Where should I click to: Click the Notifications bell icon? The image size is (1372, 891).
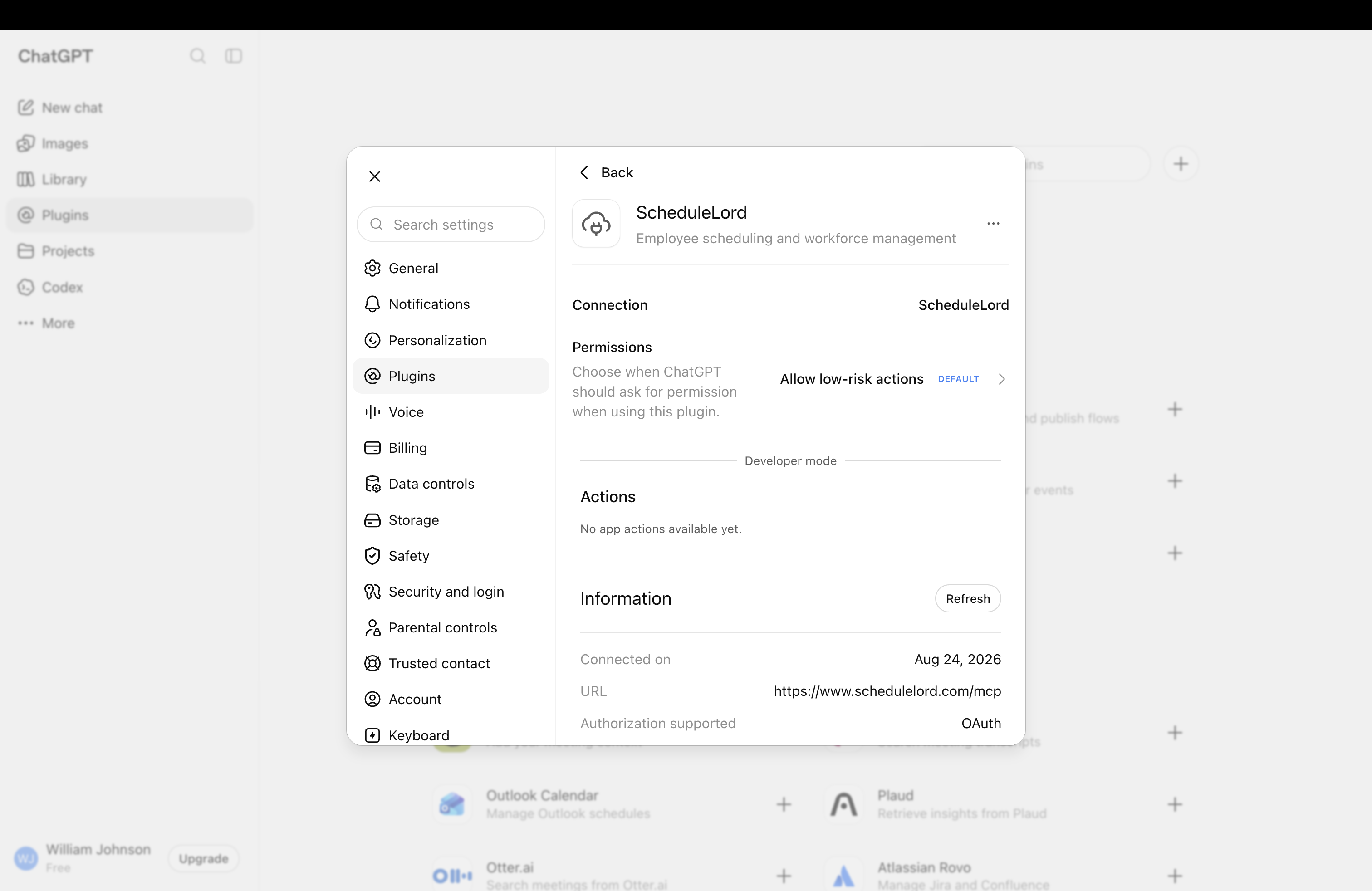[372, 304]
